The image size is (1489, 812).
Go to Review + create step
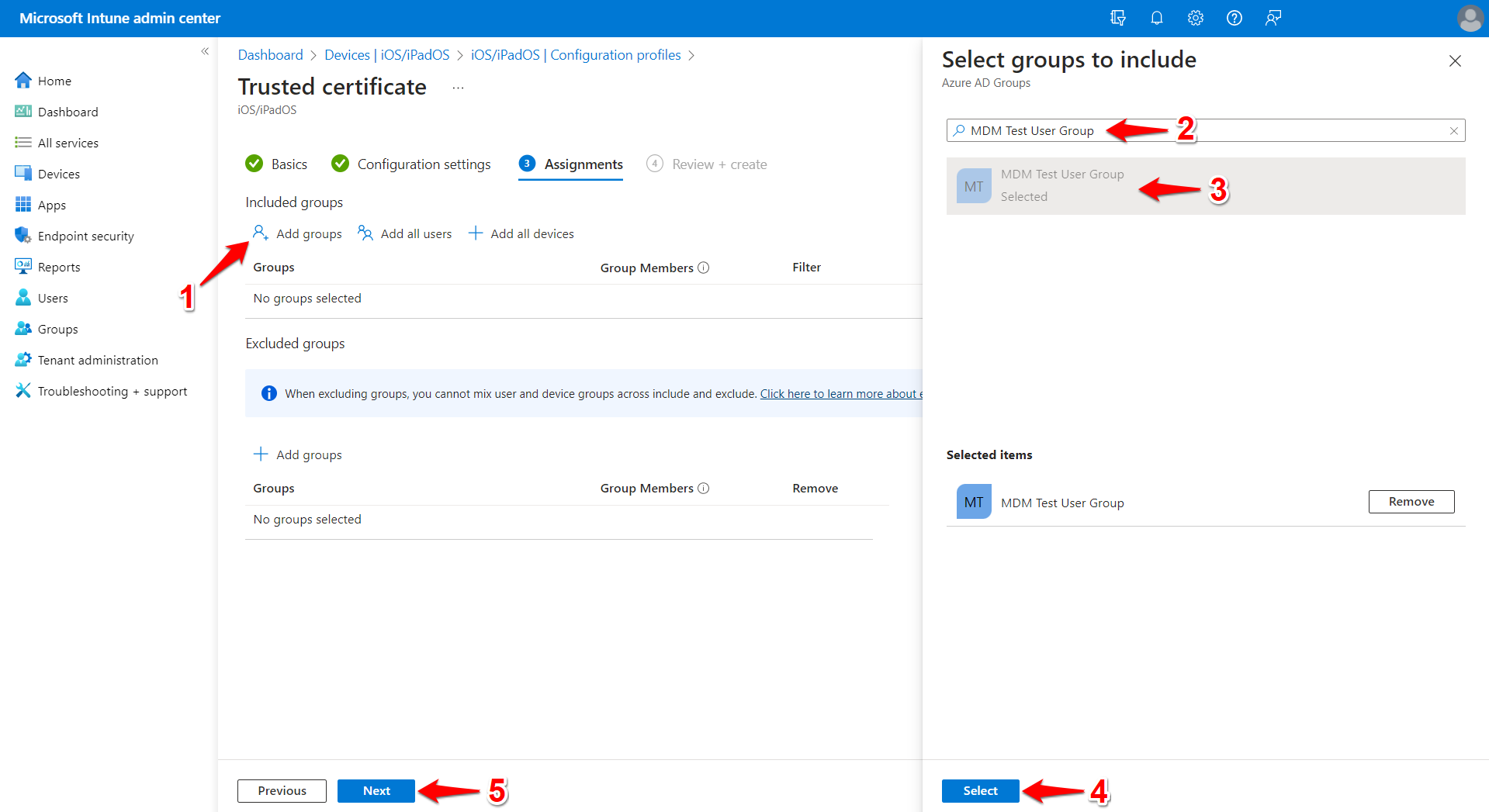(706, 164)
